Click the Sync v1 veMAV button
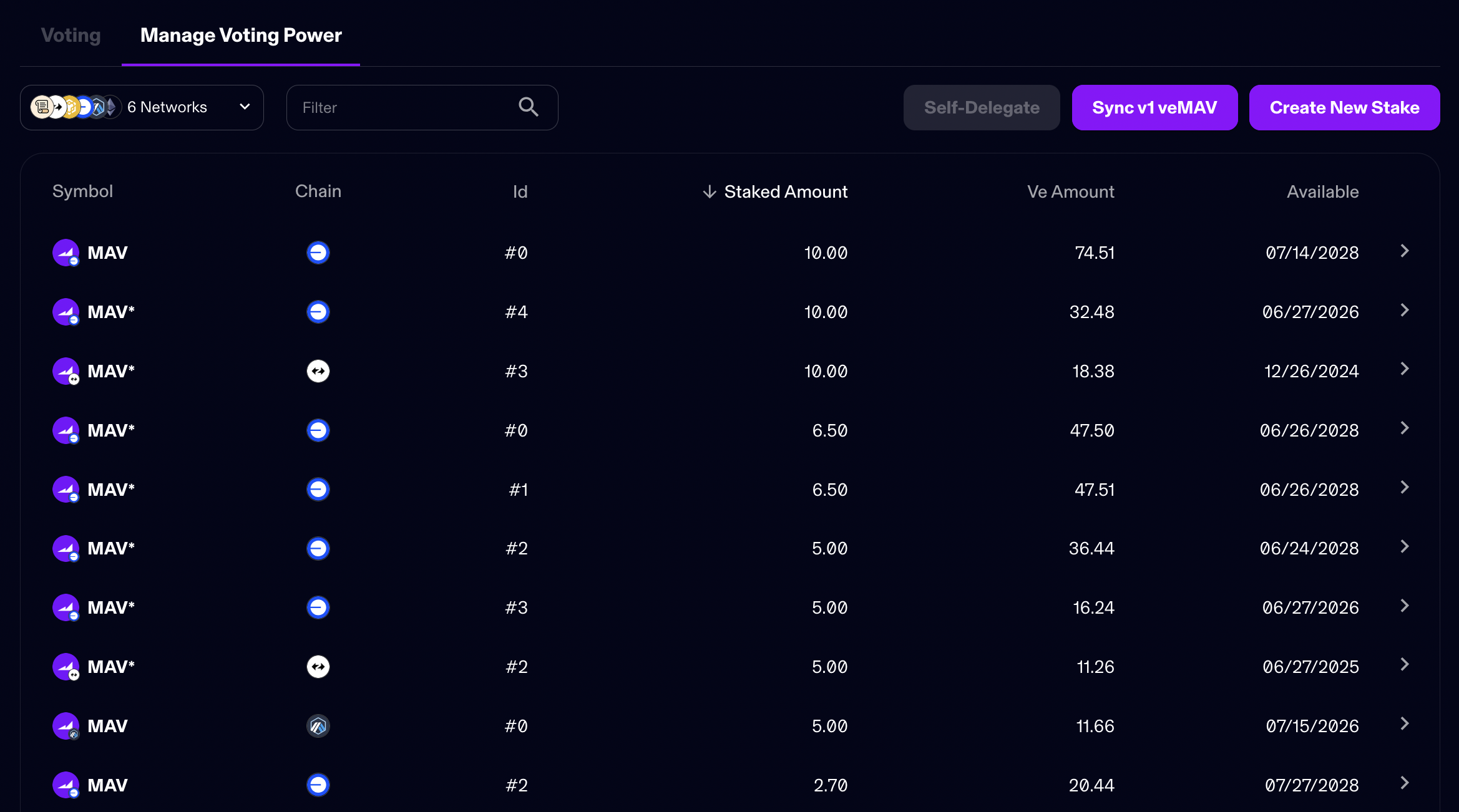This screenshot has width=1459, height=812. pyautogui.click(x=1154, y=107)
